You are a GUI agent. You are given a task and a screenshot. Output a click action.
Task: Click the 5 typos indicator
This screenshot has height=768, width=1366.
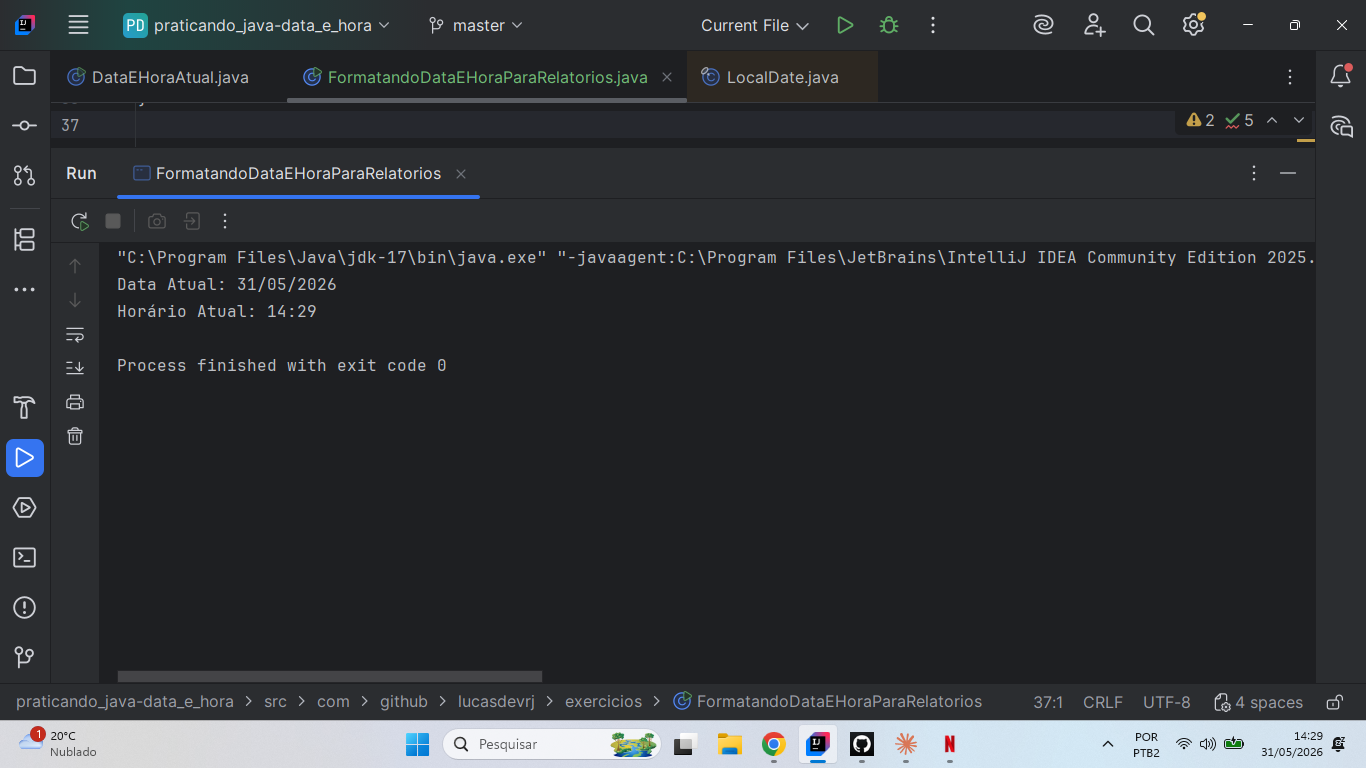(1239, 120)
